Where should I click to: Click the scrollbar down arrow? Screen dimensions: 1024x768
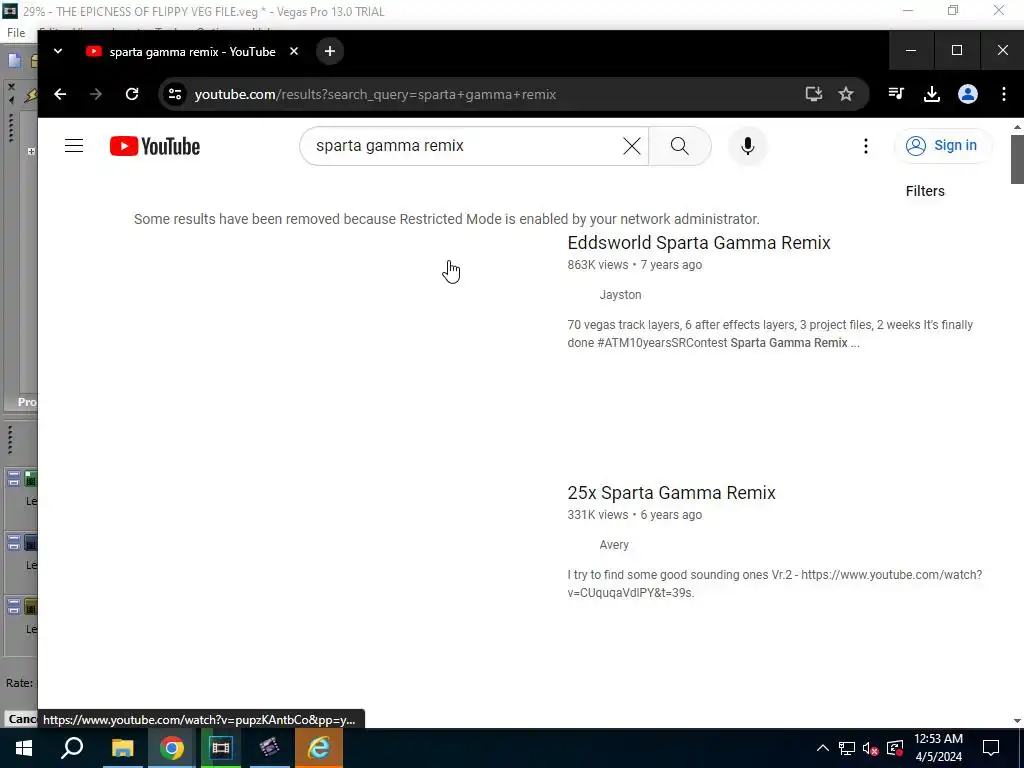[1017, 721]
